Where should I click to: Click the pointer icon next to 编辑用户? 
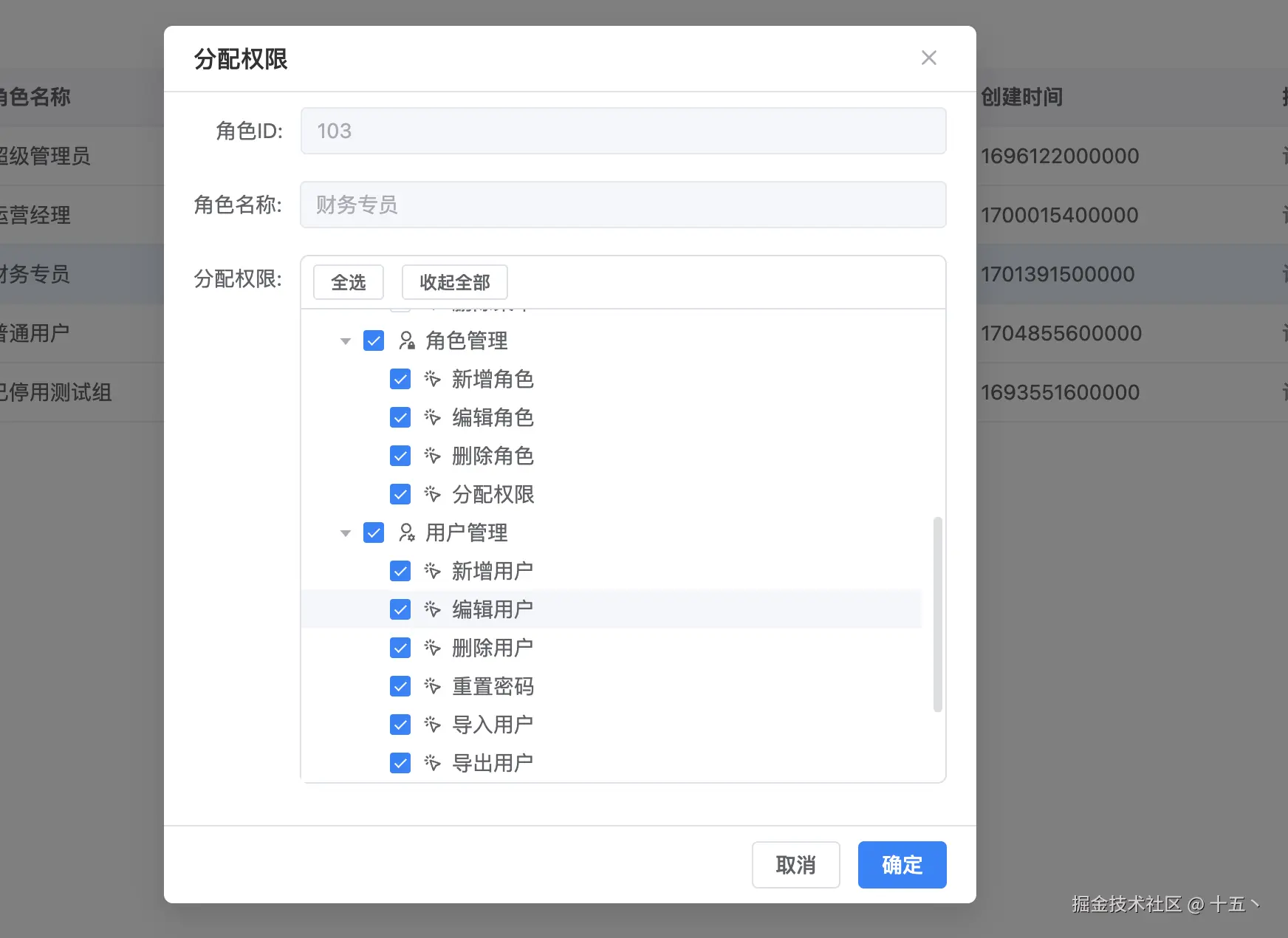tap(432, 609)
